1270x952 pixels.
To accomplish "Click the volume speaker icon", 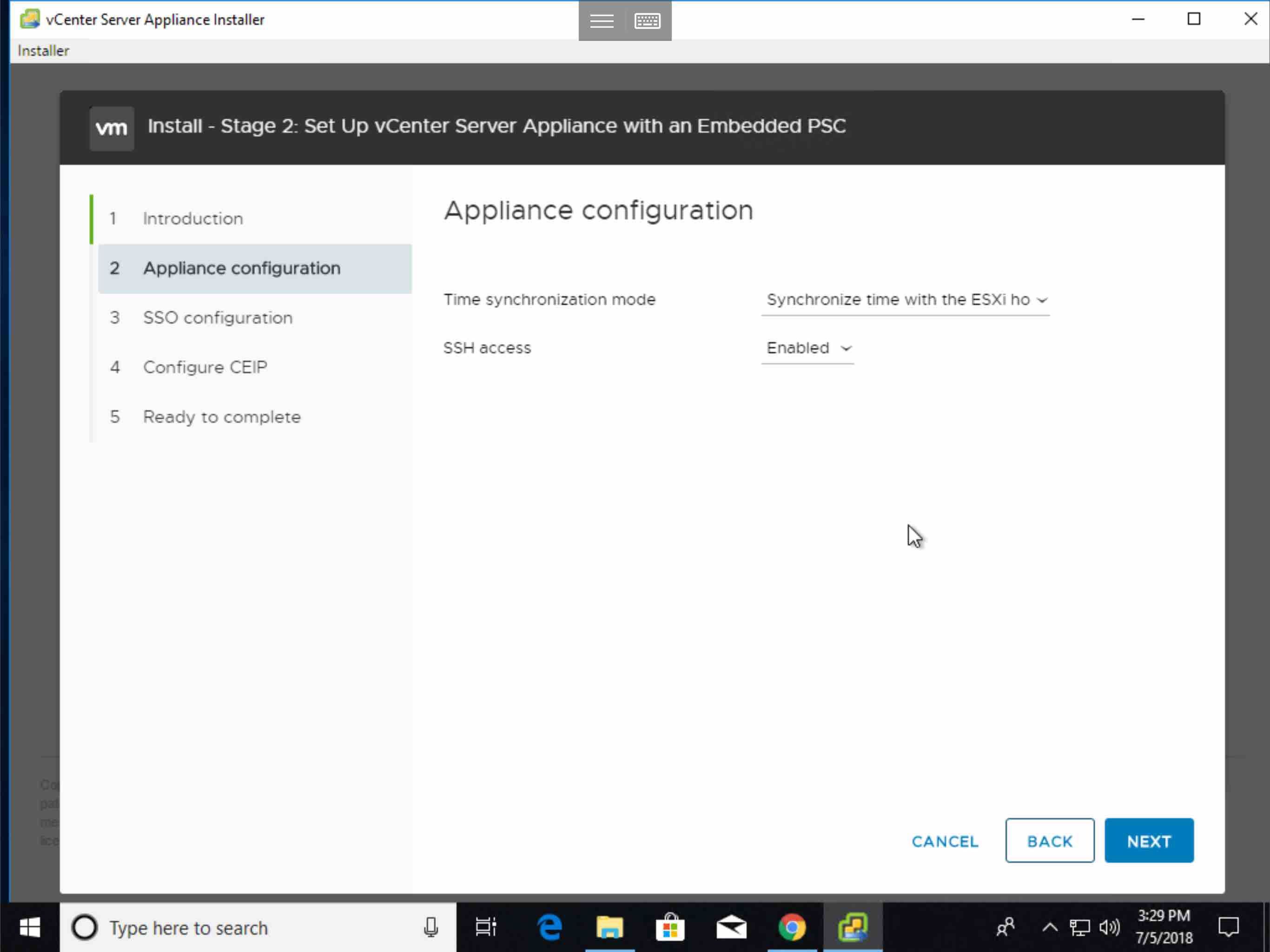I will pos(1109,927).
